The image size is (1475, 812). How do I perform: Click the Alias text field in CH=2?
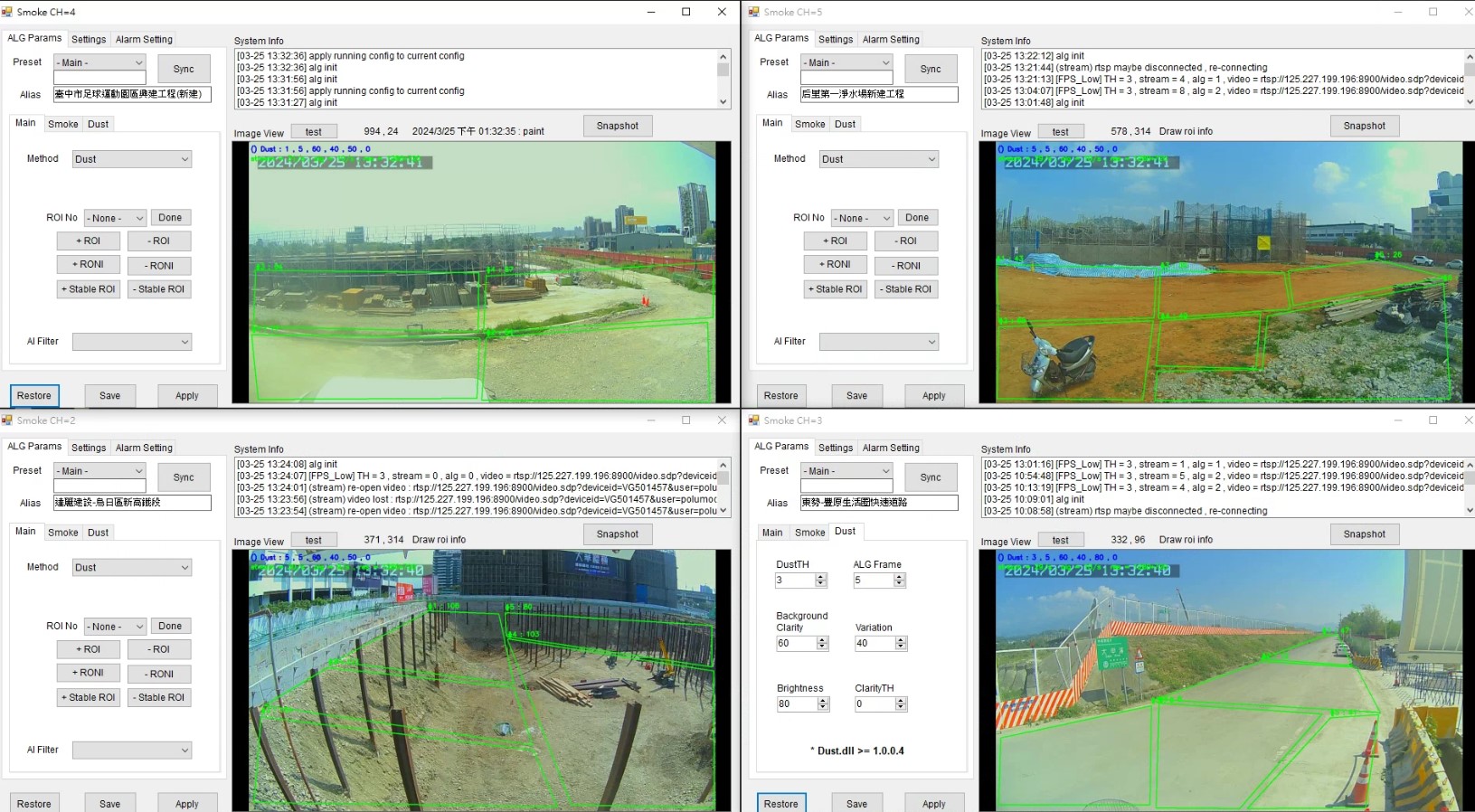(132, 502)
